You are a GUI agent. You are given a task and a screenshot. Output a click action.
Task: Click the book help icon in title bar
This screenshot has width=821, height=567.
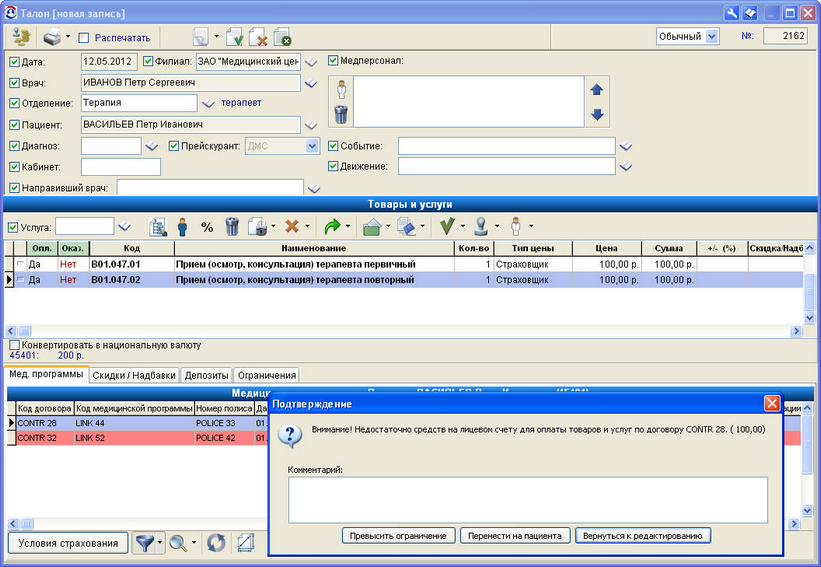tap(750, 13)
